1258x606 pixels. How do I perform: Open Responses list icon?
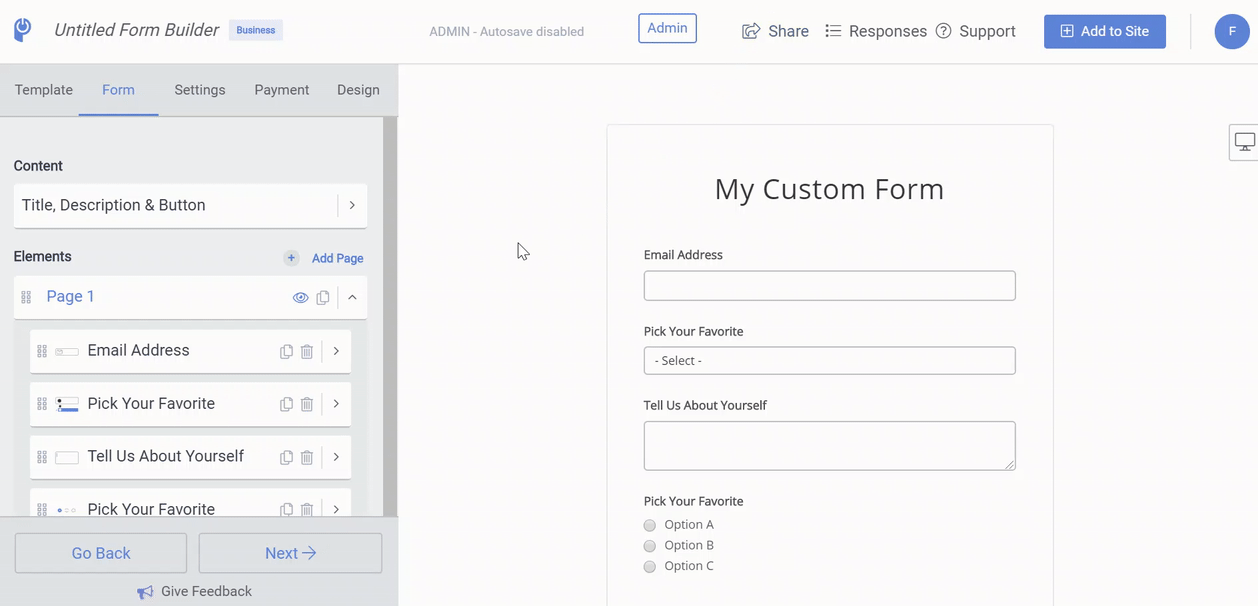point(833,31)
